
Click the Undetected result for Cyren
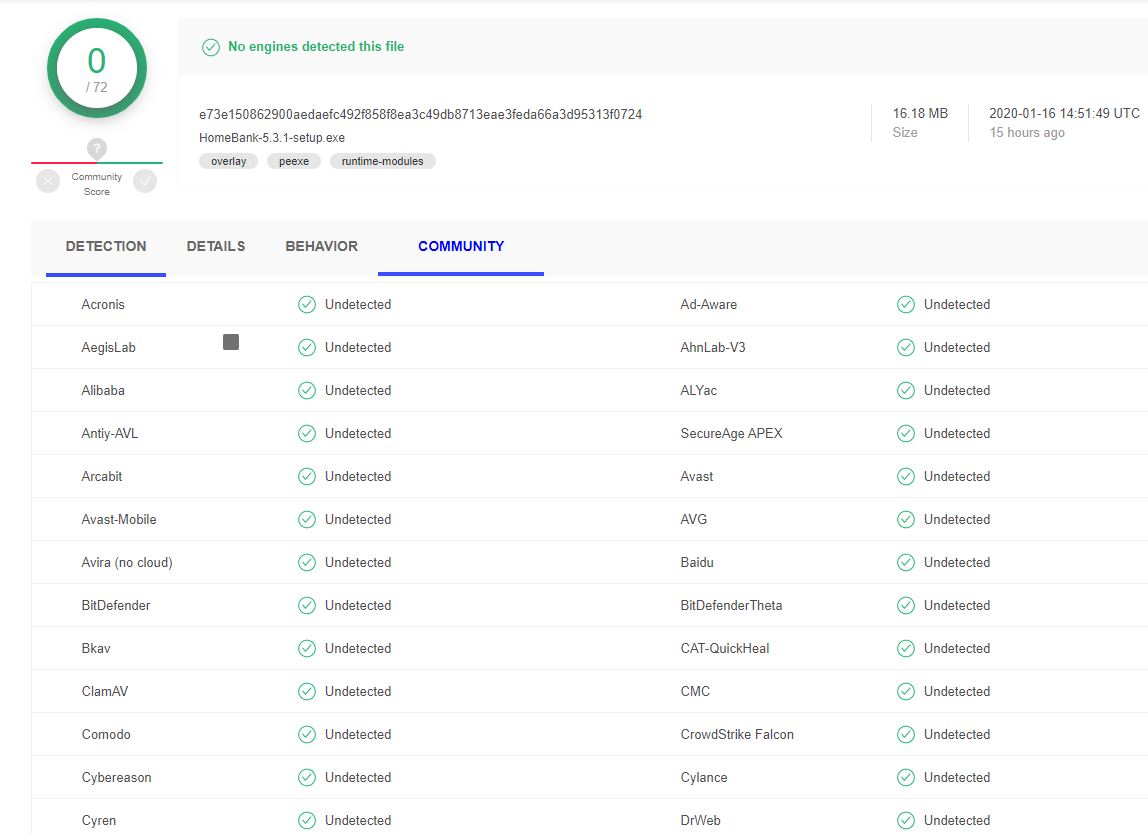(x=358, y=820)
